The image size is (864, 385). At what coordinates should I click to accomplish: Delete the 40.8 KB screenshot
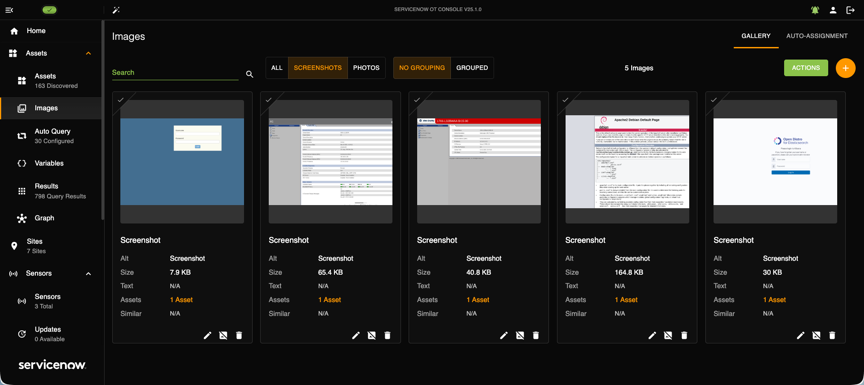[536, 335]
